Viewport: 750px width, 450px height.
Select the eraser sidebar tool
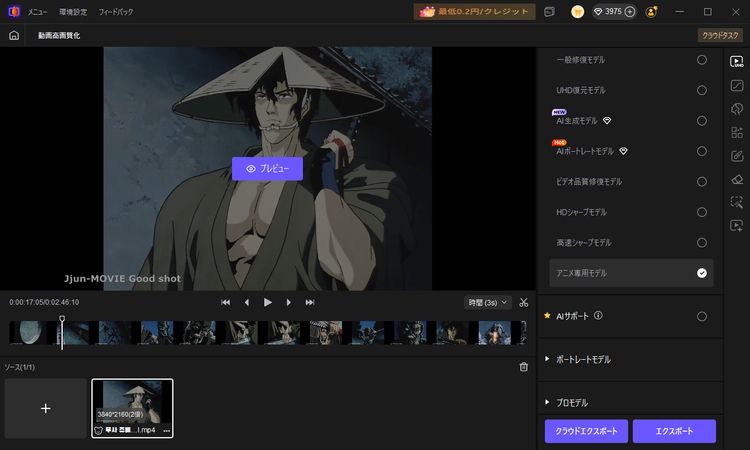tap(737, 179)
